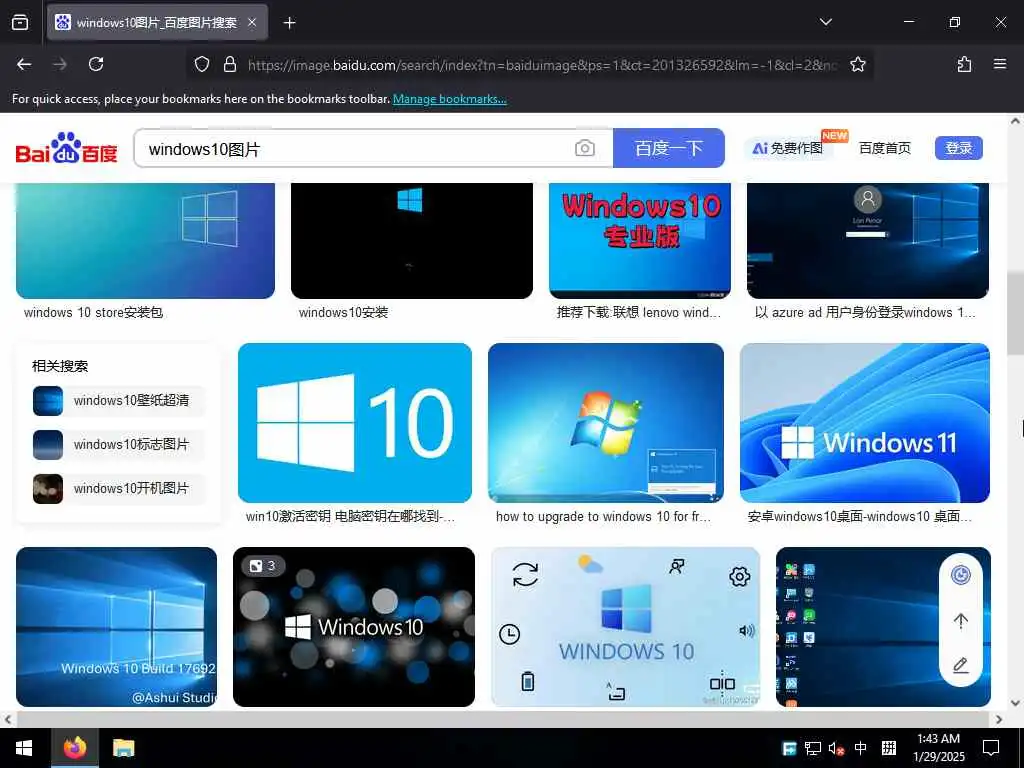Open the Windows 11 bloom thumbnail
This screenshot has width=1024, height=768.
point(865,423)
